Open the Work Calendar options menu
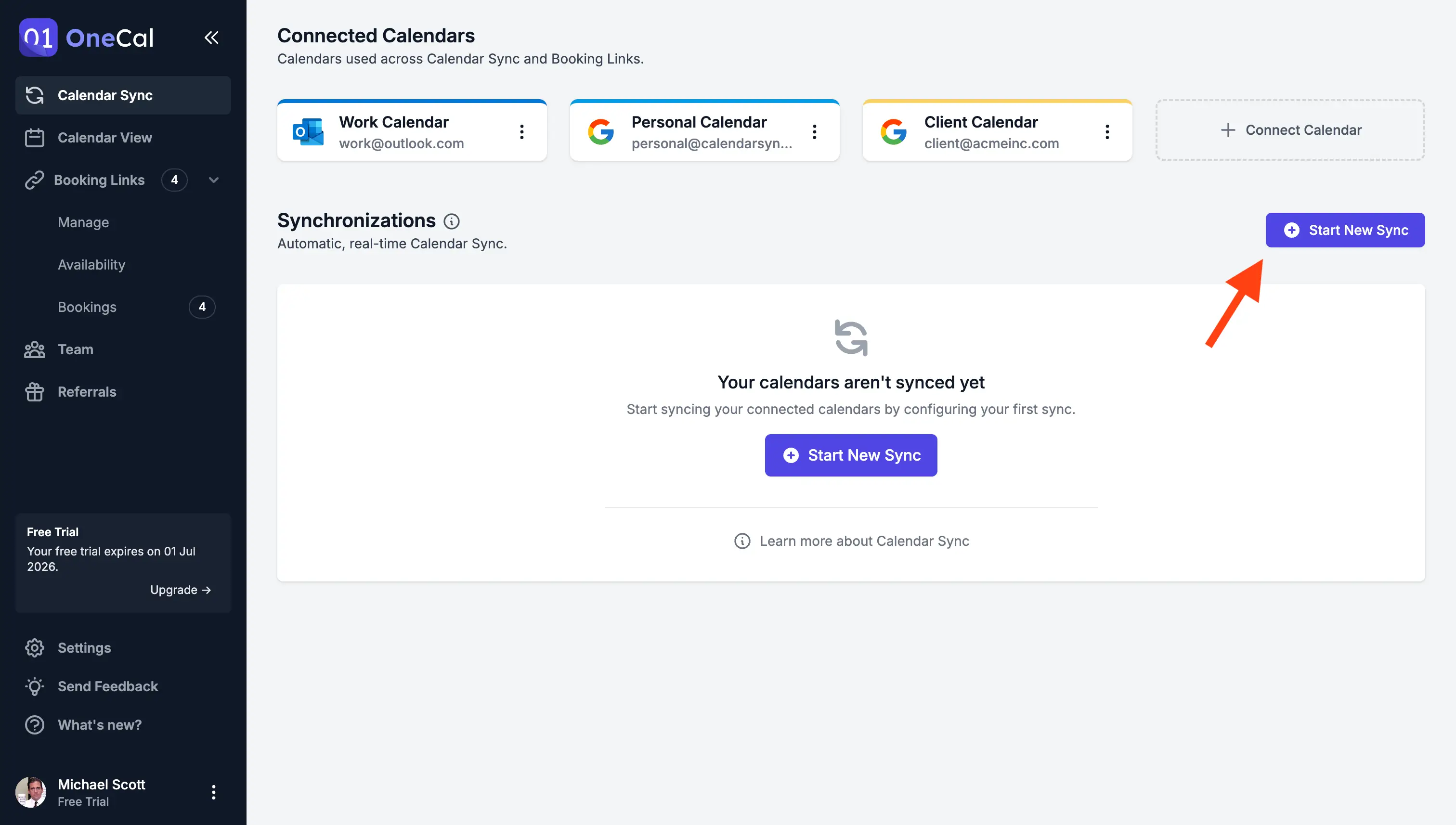 521,131
